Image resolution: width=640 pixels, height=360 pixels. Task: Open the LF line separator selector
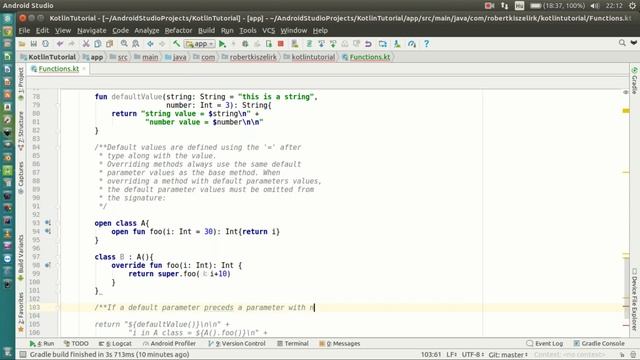(x=451, y=355)
